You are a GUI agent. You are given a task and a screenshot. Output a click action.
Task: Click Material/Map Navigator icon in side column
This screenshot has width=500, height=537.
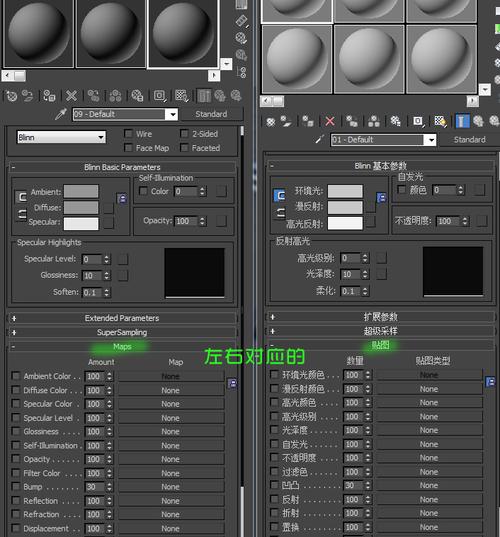tap(241, 72)
